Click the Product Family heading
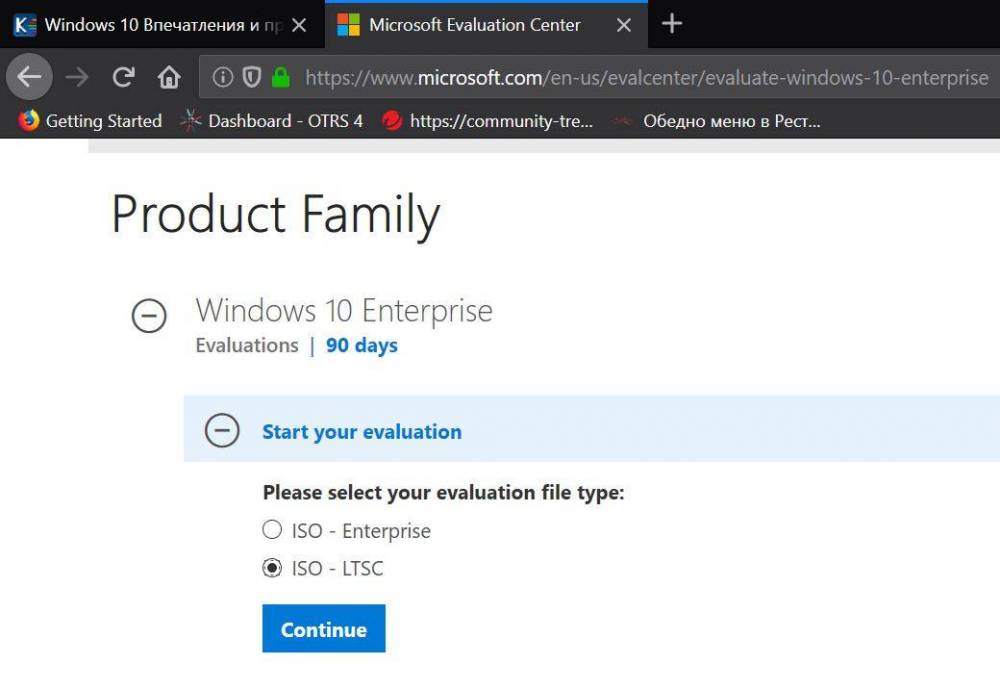This screenshot has width=1000, height=690. [x=276, y=215]
